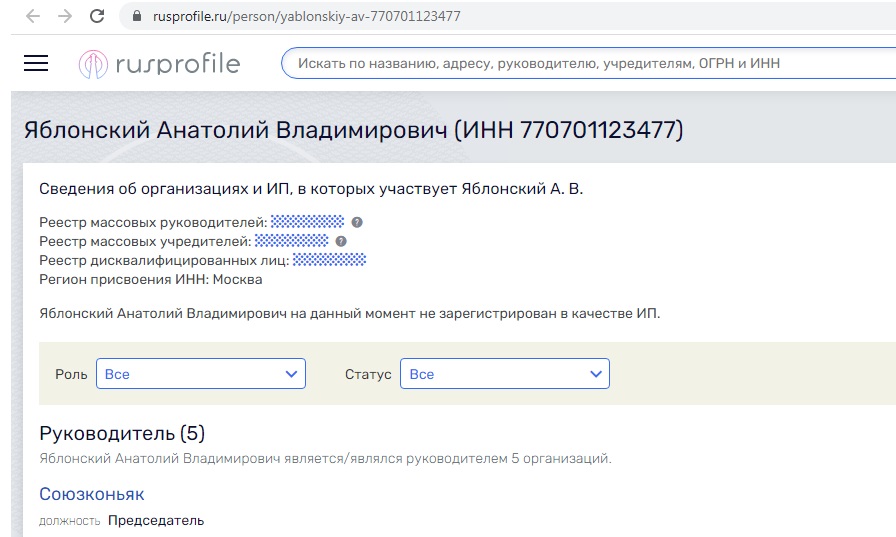
Task: Reveal hidden дисквалифицированных лиц registry value
Action: pyautogui.click(x=329, y=260)
